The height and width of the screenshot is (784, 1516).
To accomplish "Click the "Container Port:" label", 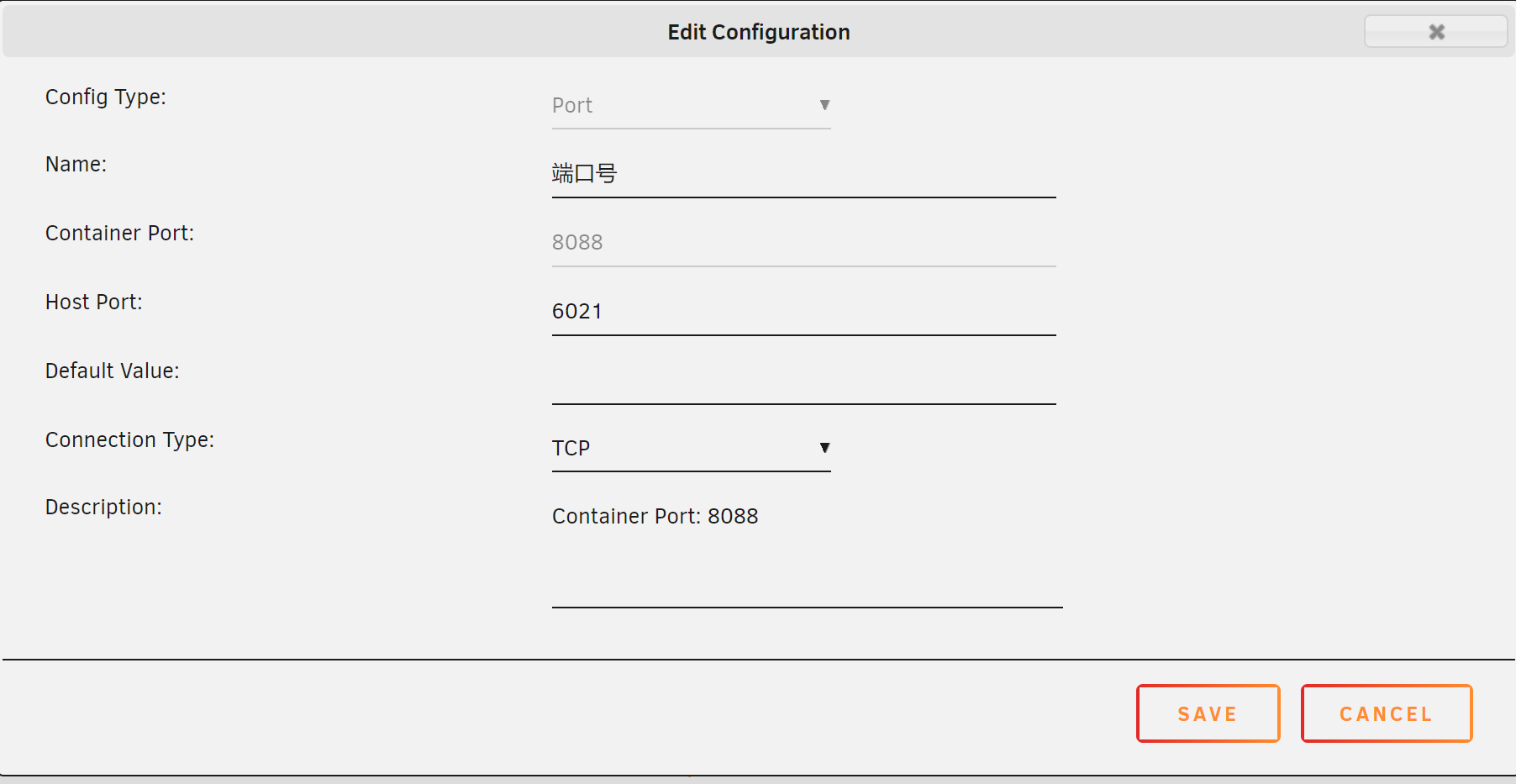I will [x=119, y=234].
